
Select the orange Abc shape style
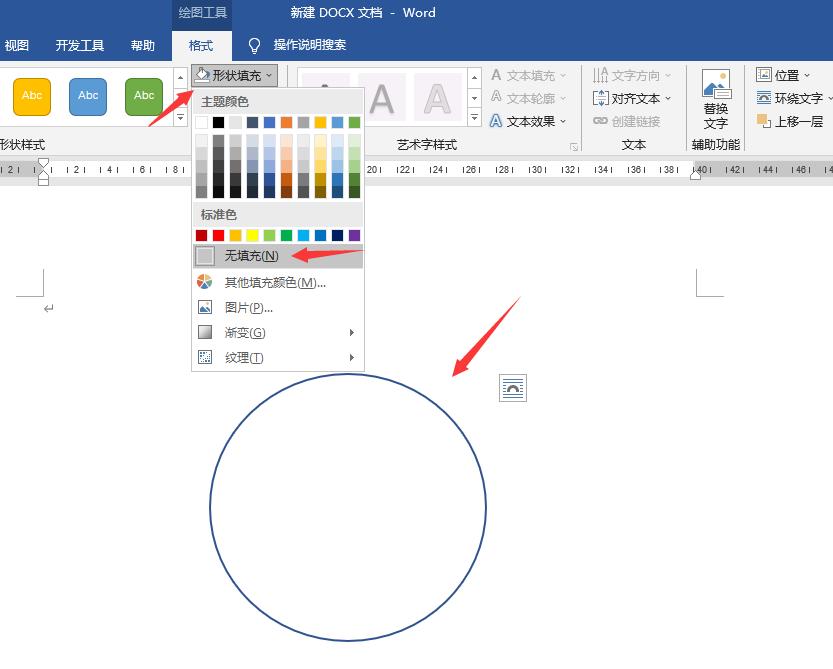pos(31,97)
